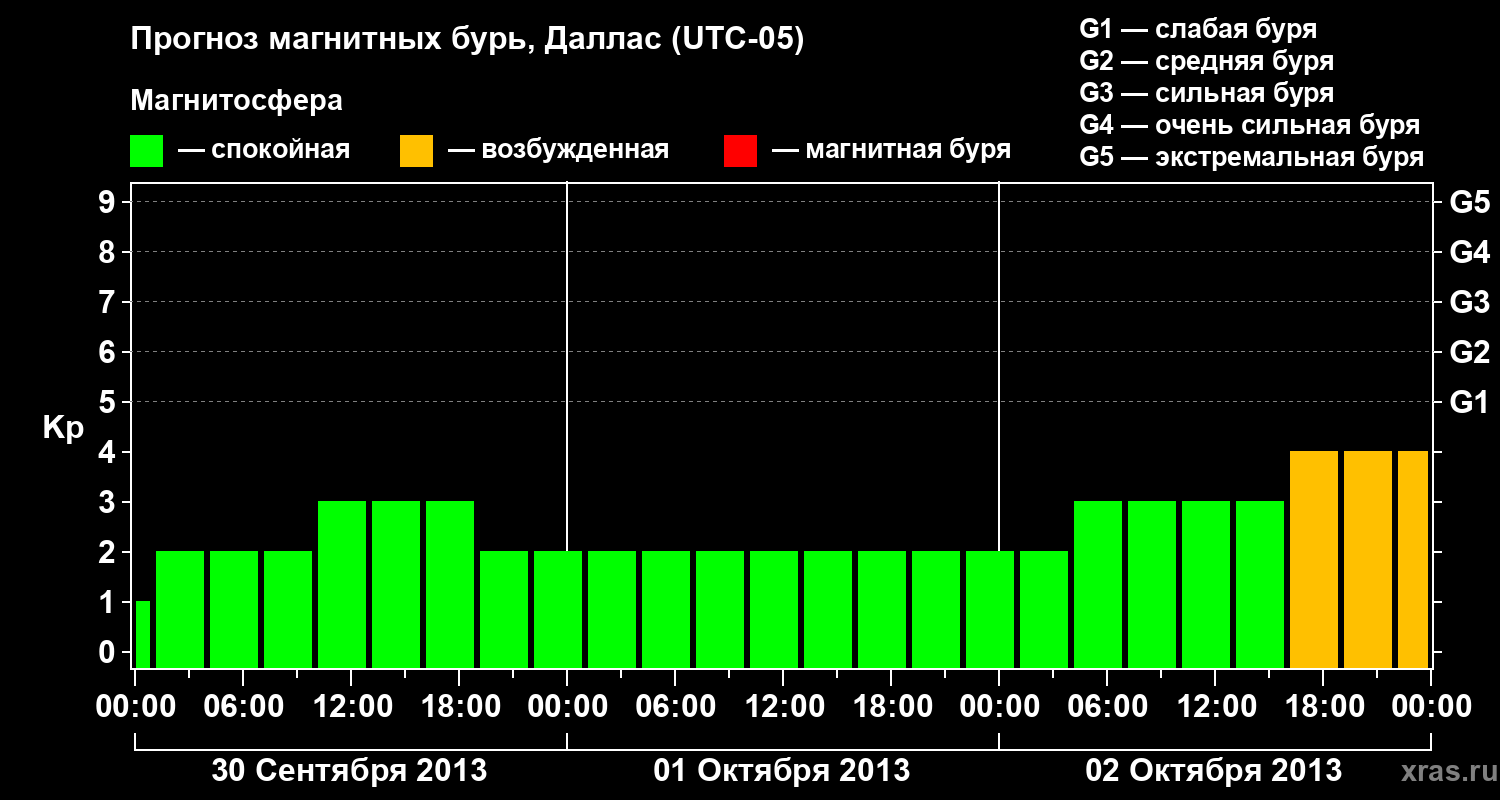
Task: Click the 'Kp' axis title
Action: [63, 428]
